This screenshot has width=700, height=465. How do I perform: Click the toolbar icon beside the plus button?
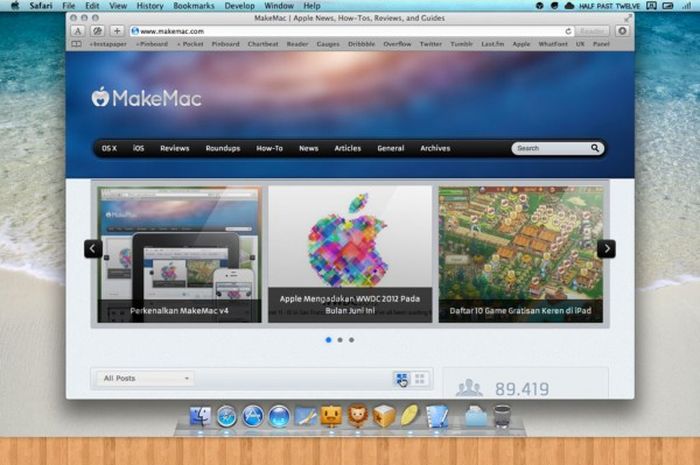tap(97, 31)
